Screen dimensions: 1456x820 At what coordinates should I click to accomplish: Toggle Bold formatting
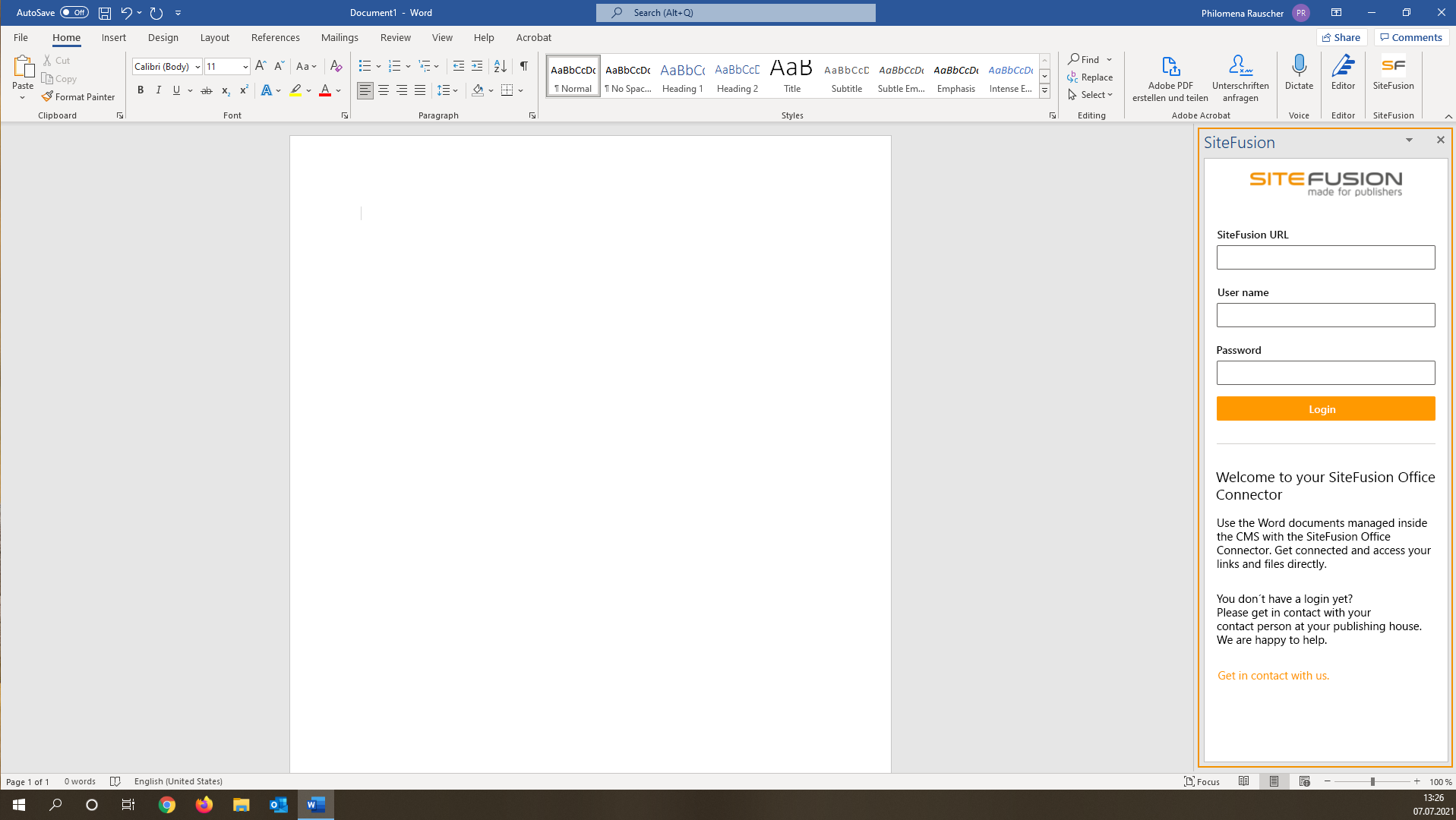pos(141,90)
